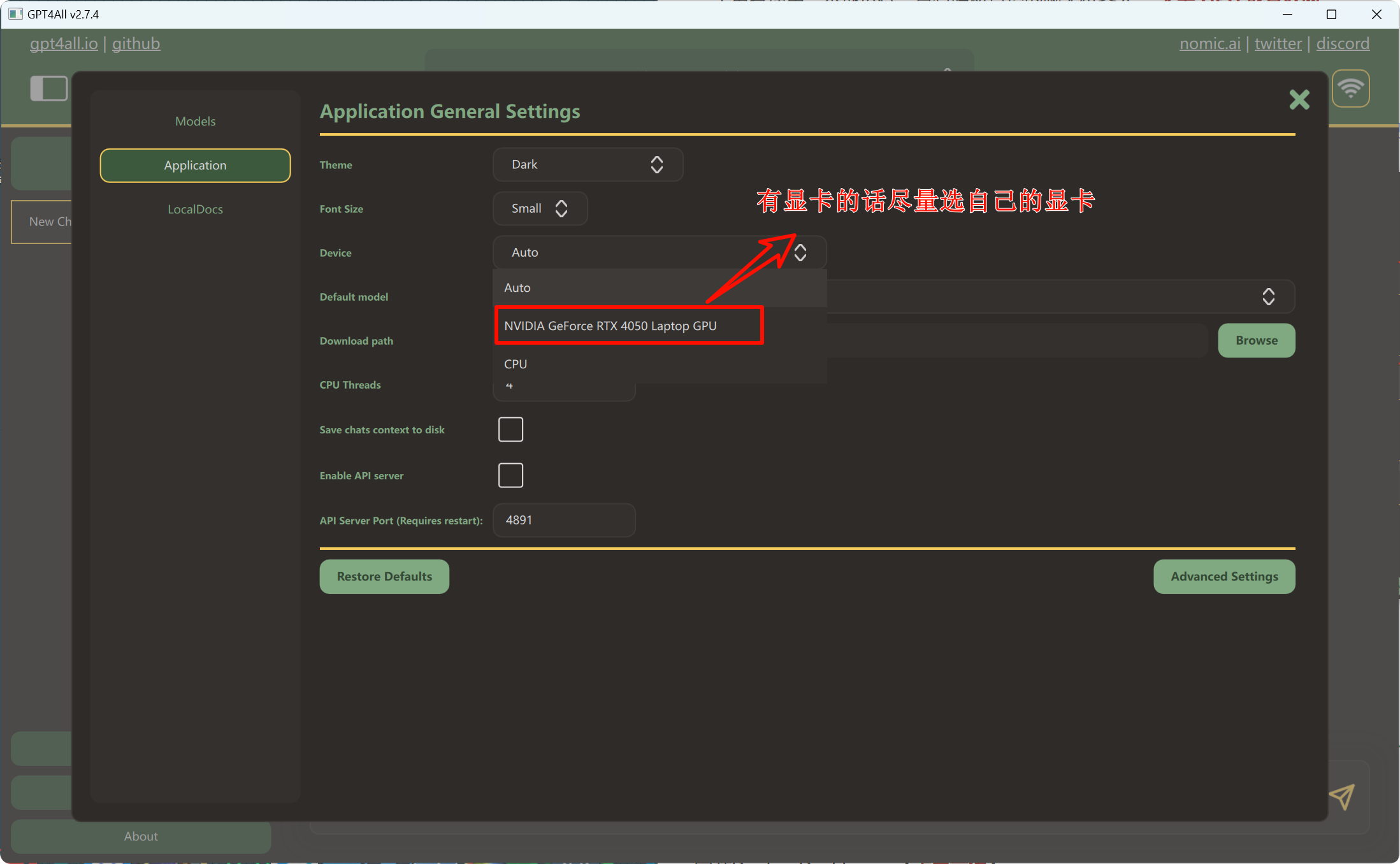
Task: Select the Application settings tab
Action: click(x=195, y=165)
